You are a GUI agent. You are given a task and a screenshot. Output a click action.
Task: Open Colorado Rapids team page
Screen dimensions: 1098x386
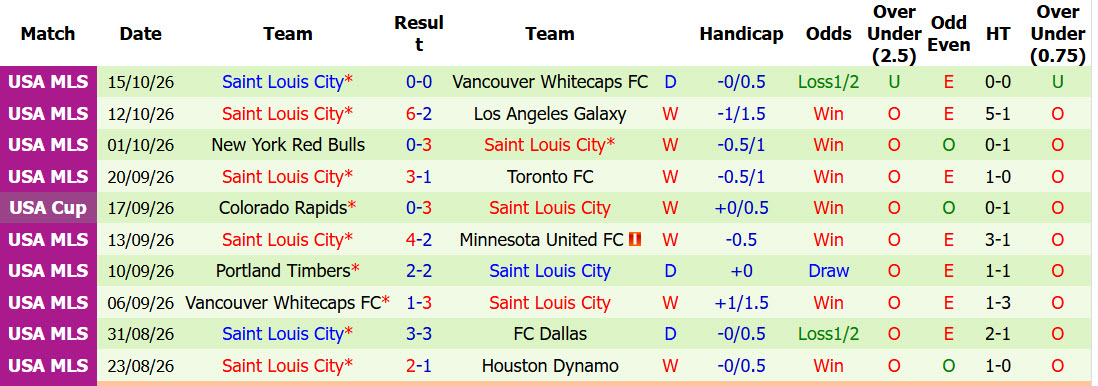283,208
